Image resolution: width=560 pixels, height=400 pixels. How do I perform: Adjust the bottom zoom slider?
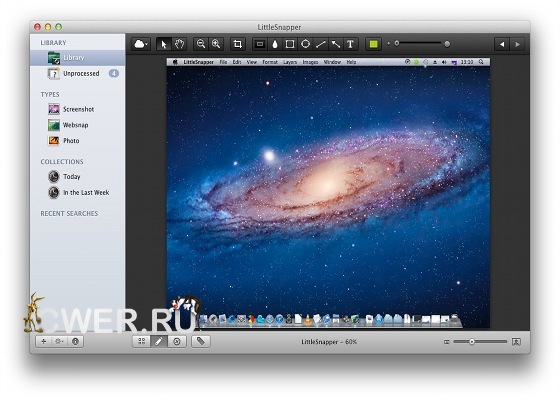pyautogui.click(x=480, y=342)
